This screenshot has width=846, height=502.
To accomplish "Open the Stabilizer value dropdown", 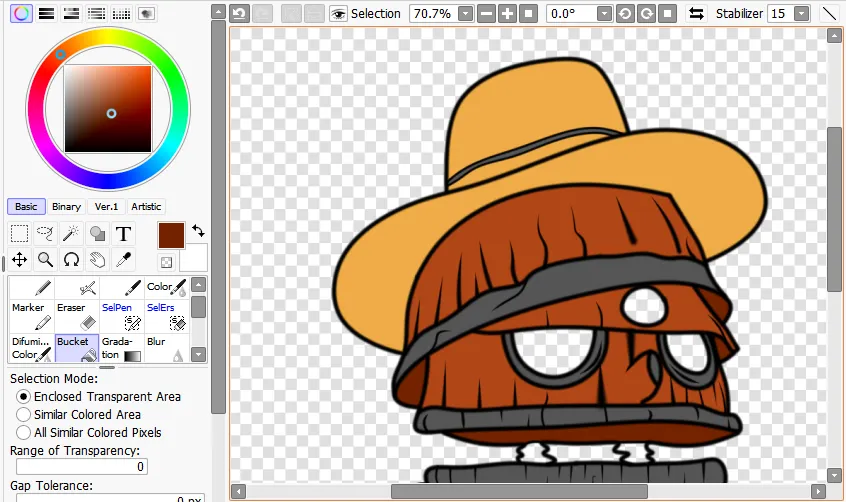I will tap(802, 13).
